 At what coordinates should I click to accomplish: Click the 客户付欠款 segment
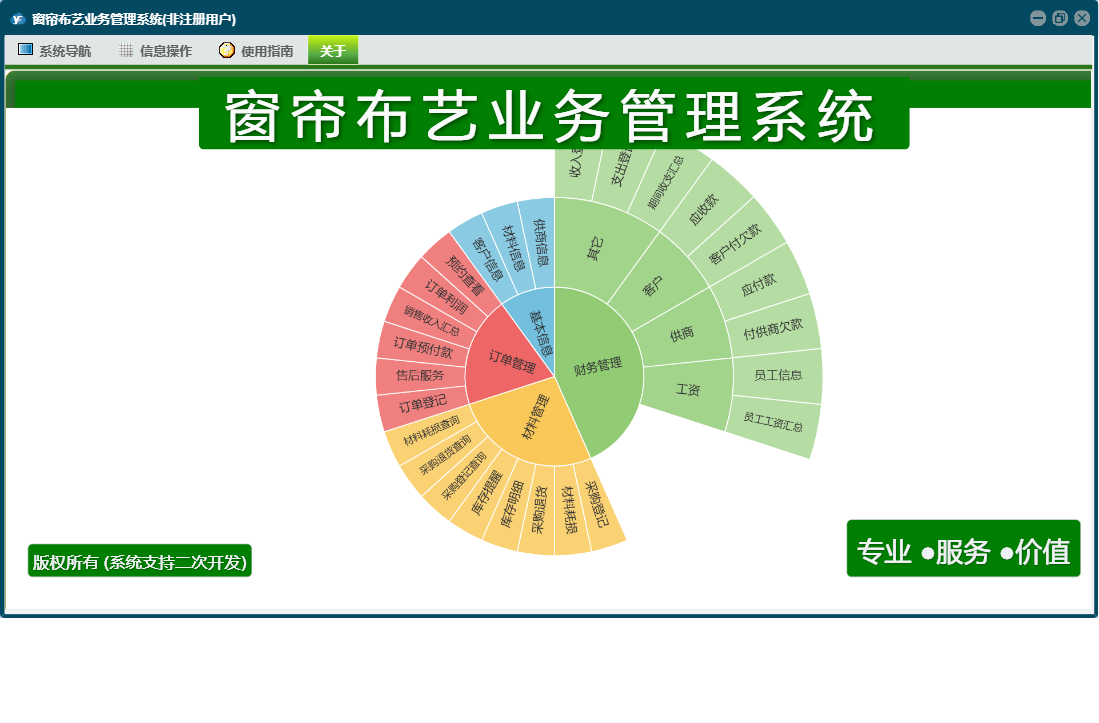(x=735, y=244)
